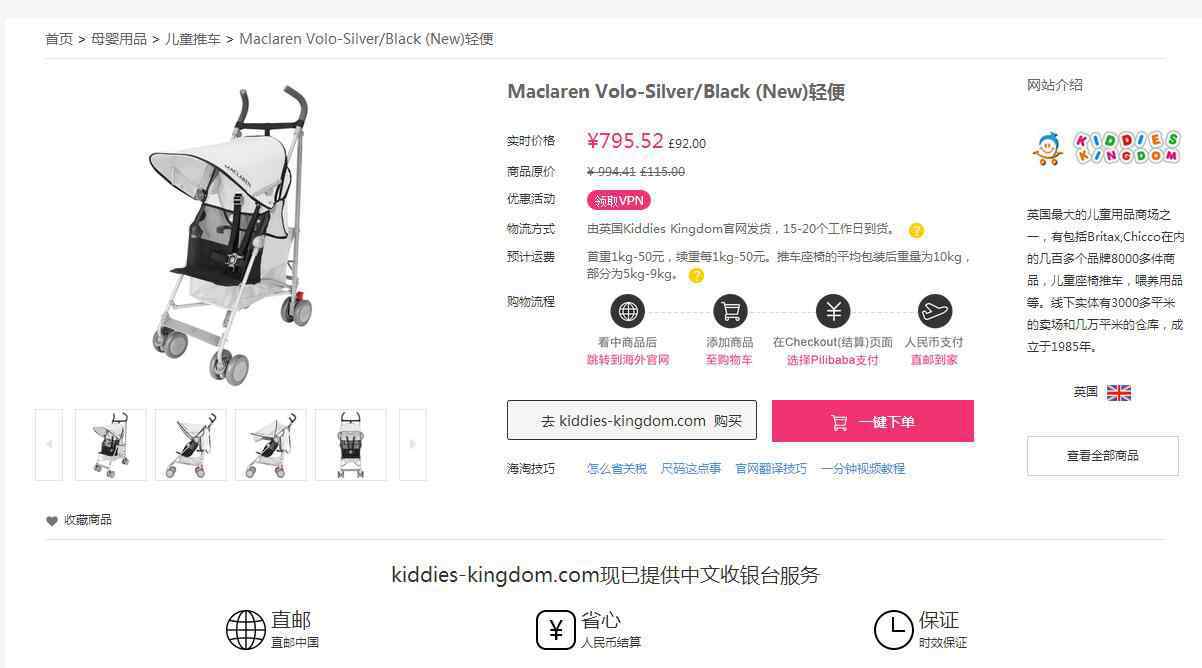Click the yellow help icon beside 物流方式
Screen dimensions: 1202x668
916,230
